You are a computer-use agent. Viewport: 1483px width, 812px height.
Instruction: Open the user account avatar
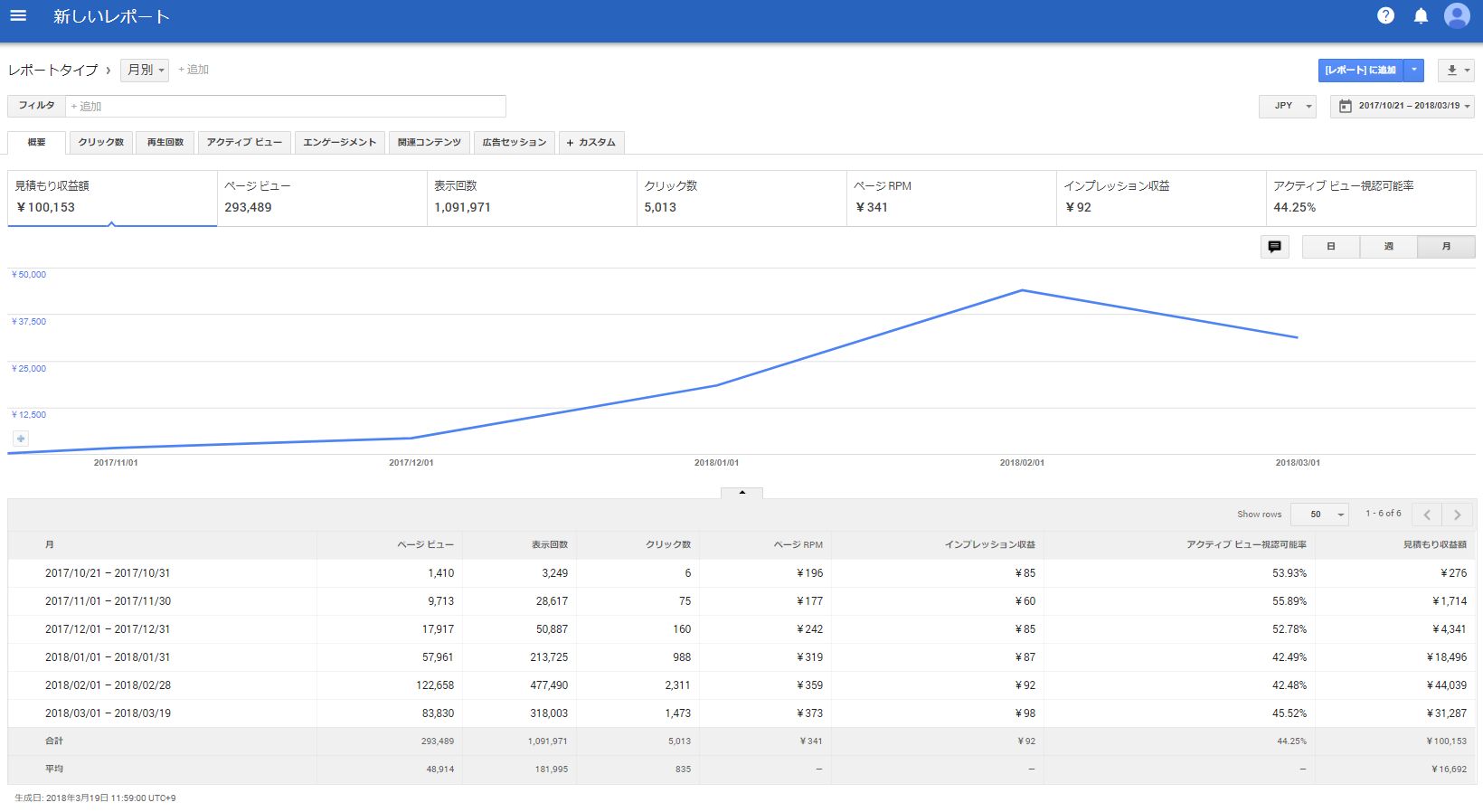[1457, 15]
